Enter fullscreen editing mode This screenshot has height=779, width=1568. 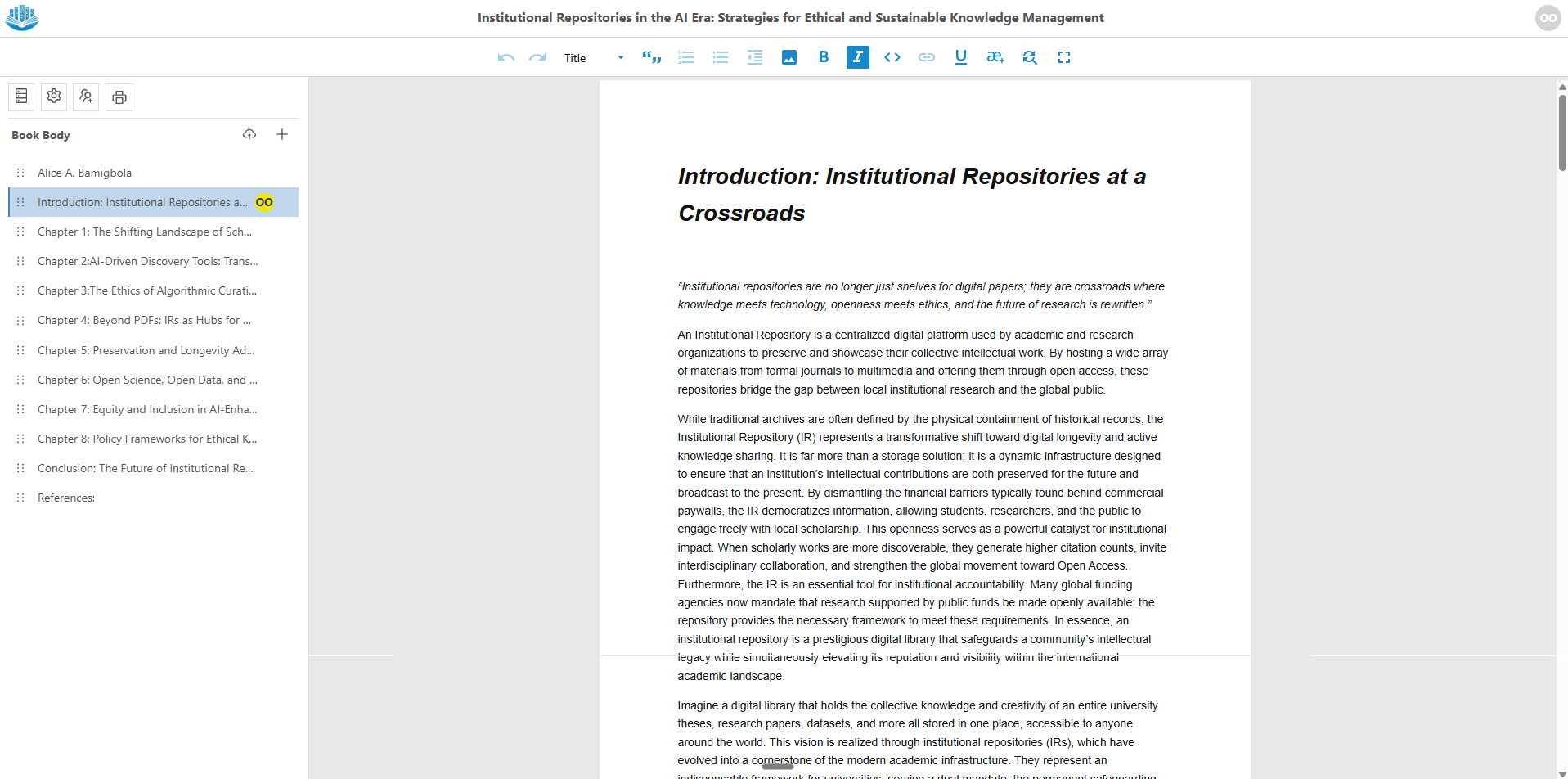[x=1064, y=57]
